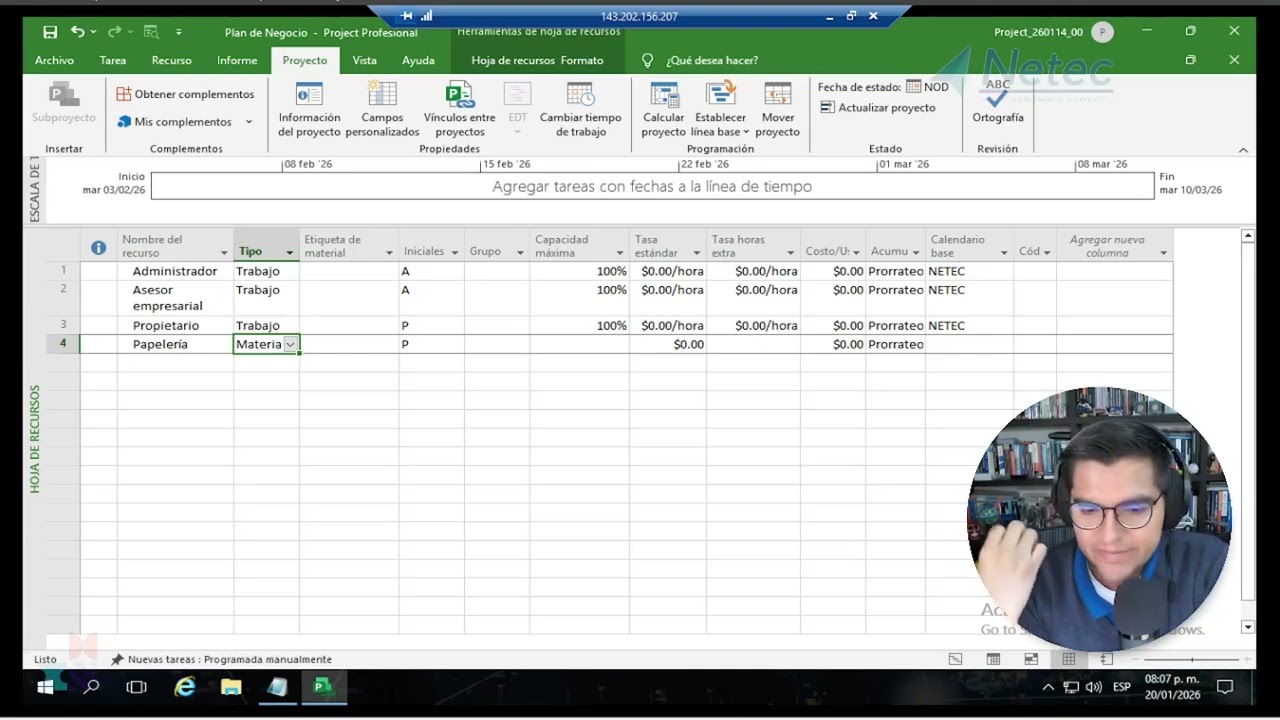The width and height of the screenshot is (1280, 720).
Task: Click Obtener complementos
Action: click(185, 94)
